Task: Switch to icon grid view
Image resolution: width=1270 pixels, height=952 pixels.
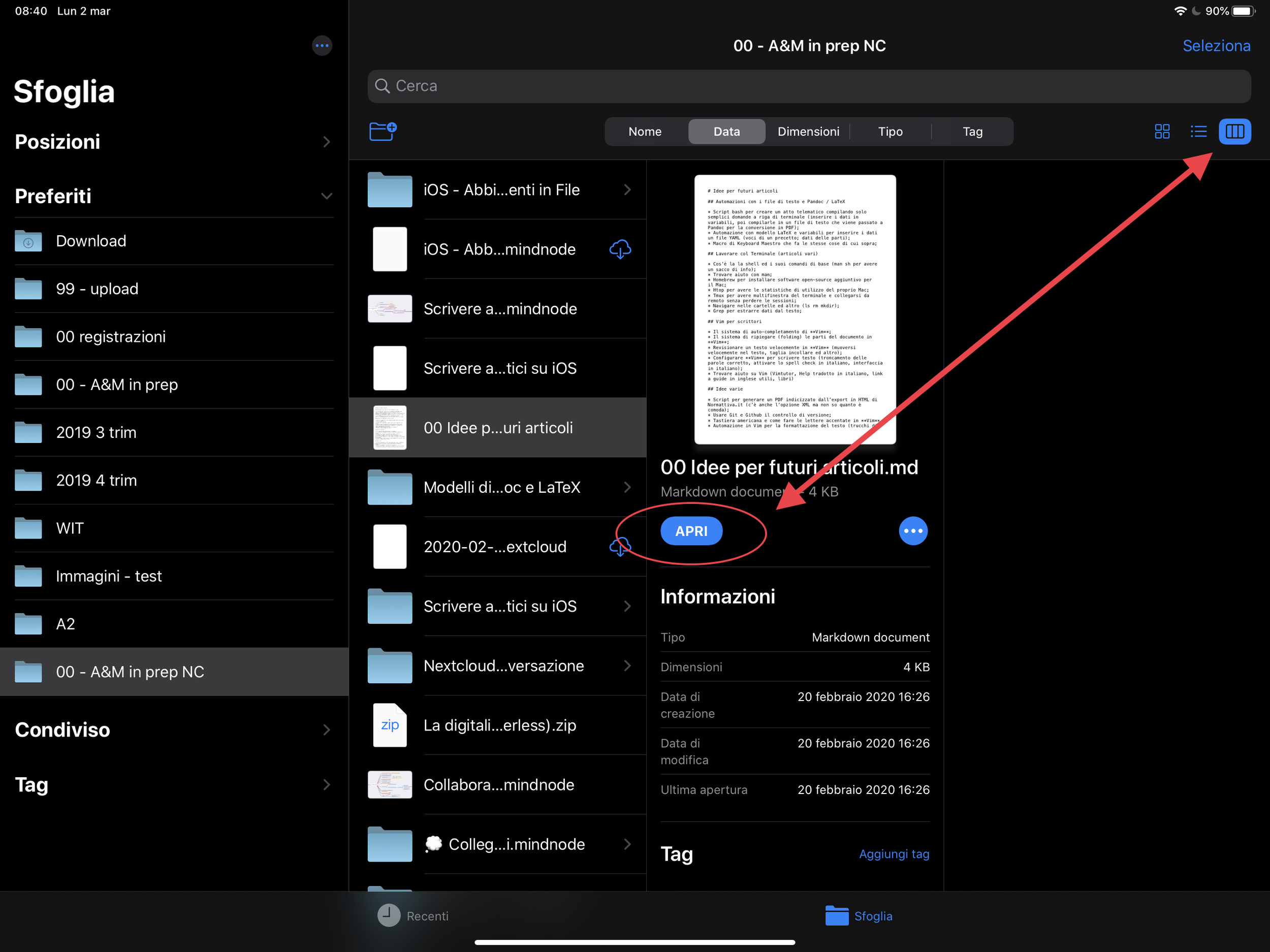Action: [x=1161, y=132]
